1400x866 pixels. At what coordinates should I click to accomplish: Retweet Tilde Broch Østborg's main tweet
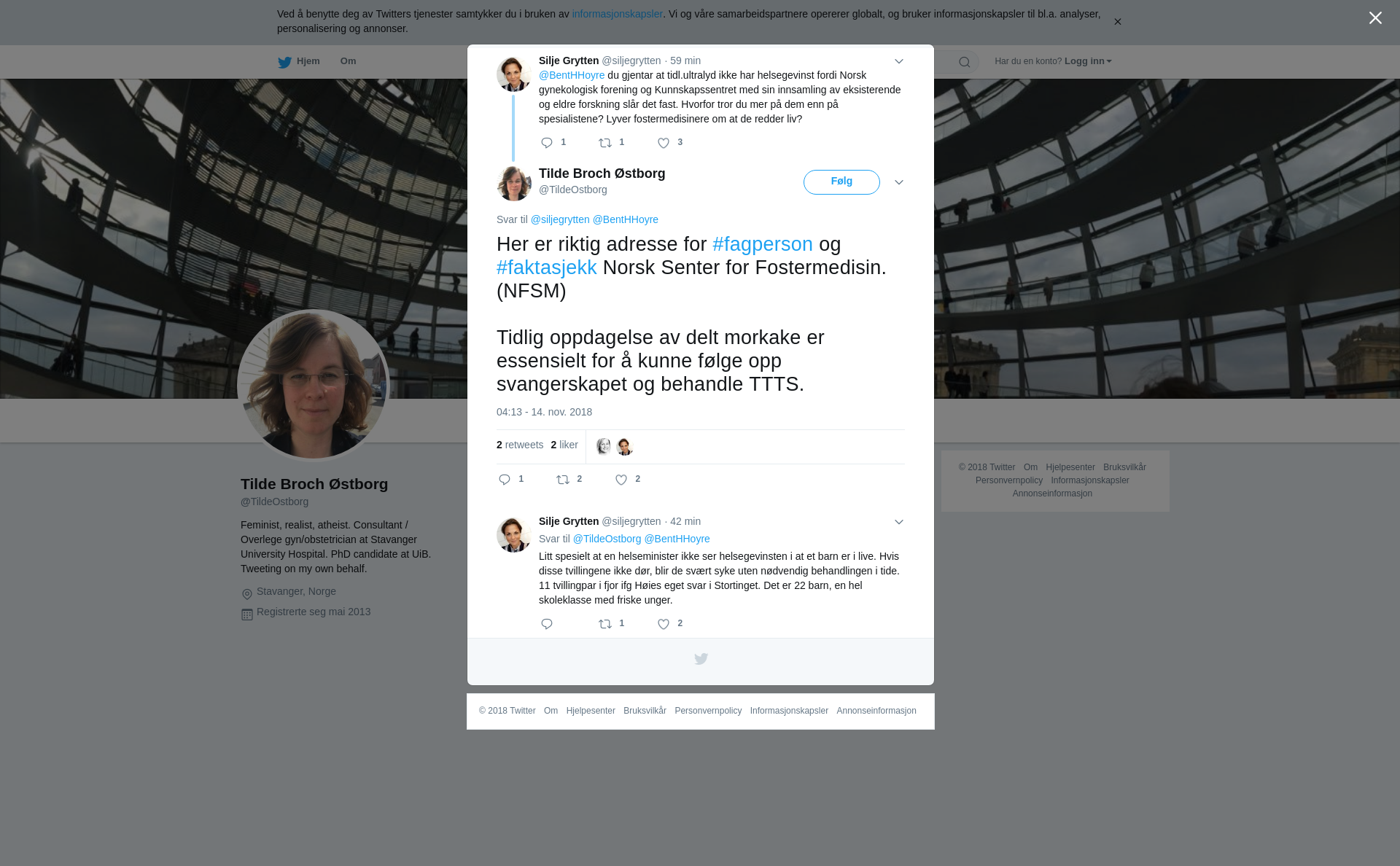[563, 480]
